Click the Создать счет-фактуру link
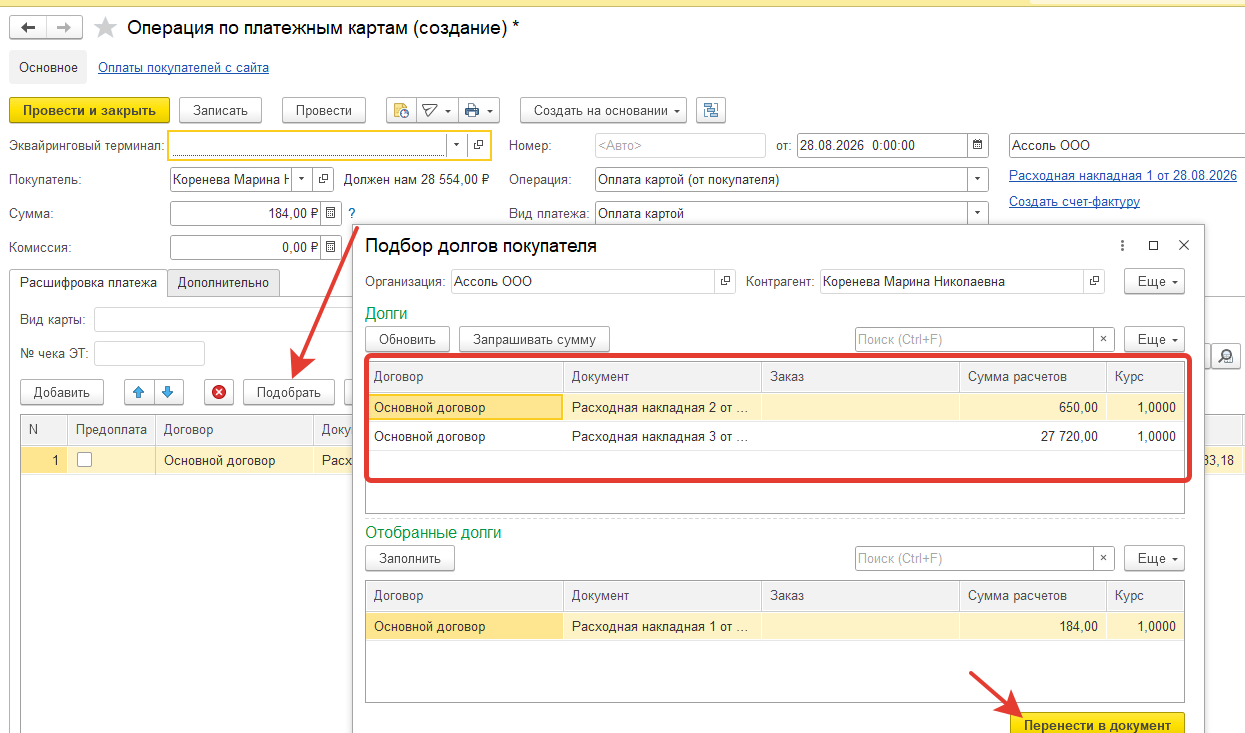The height and width of the screenshot is (733, 1245). [1074, 201]
